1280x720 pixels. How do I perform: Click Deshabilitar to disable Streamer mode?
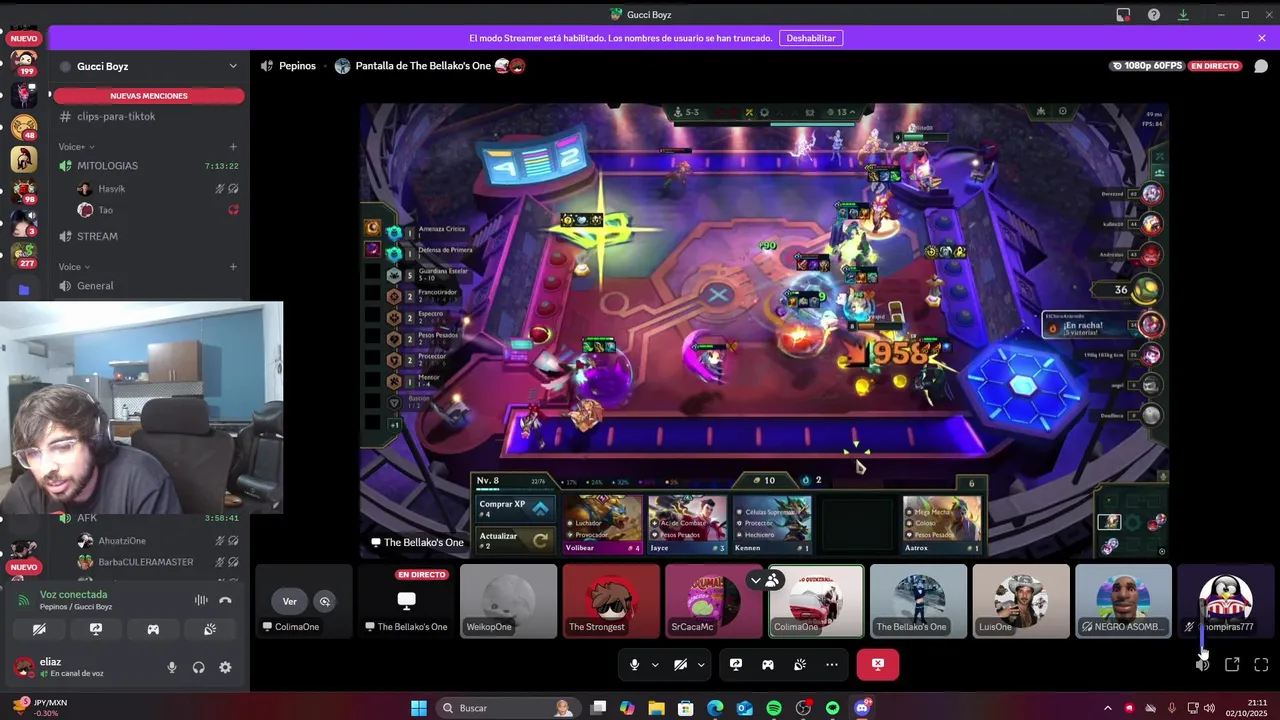(811, 38)
